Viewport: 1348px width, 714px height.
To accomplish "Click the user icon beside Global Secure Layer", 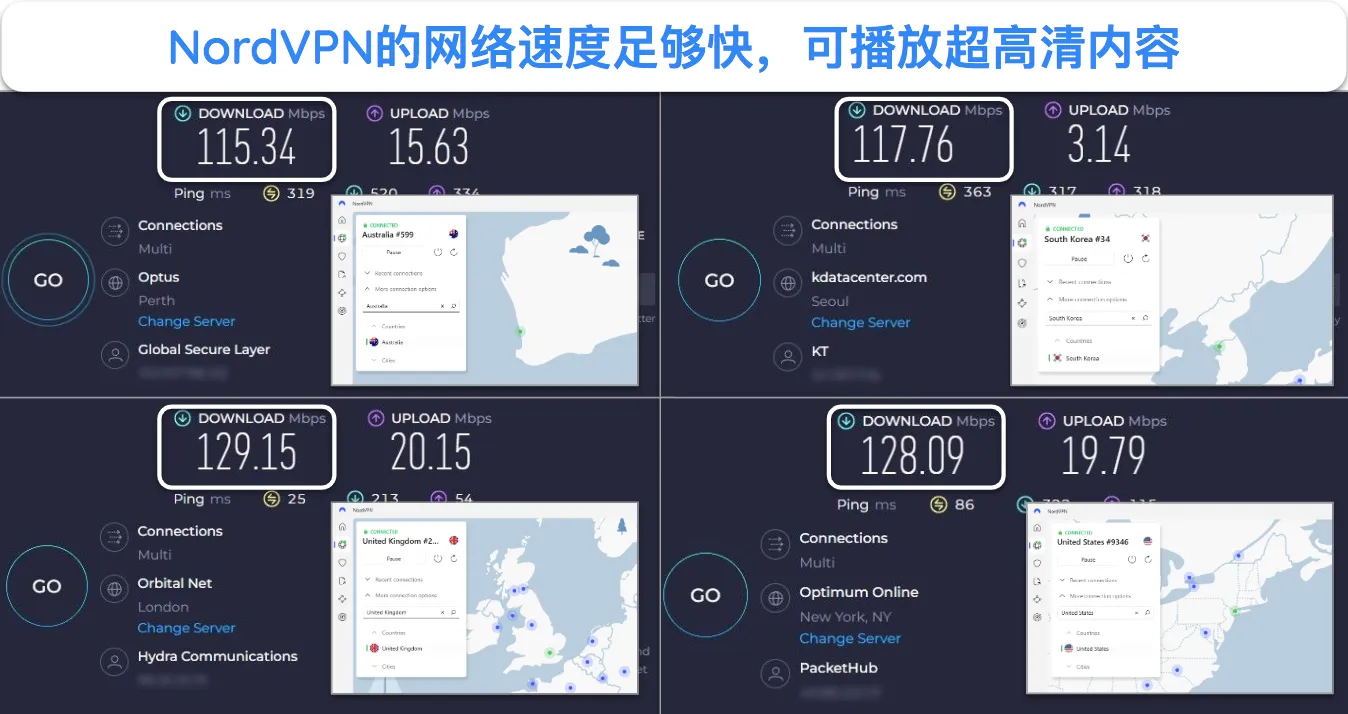I will pos(115,355).
